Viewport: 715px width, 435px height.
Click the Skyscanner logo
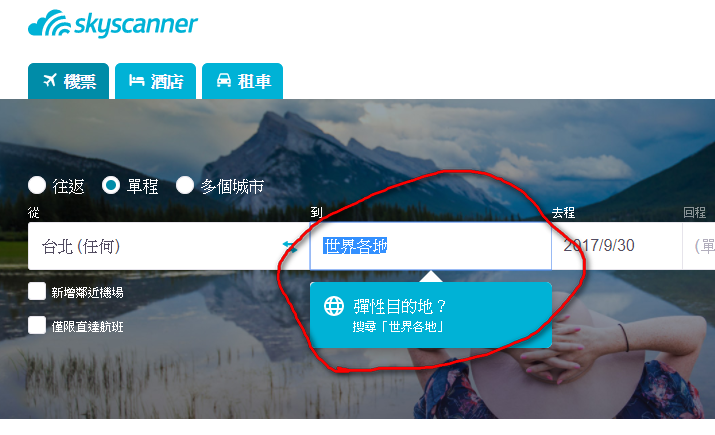point(113,24)
